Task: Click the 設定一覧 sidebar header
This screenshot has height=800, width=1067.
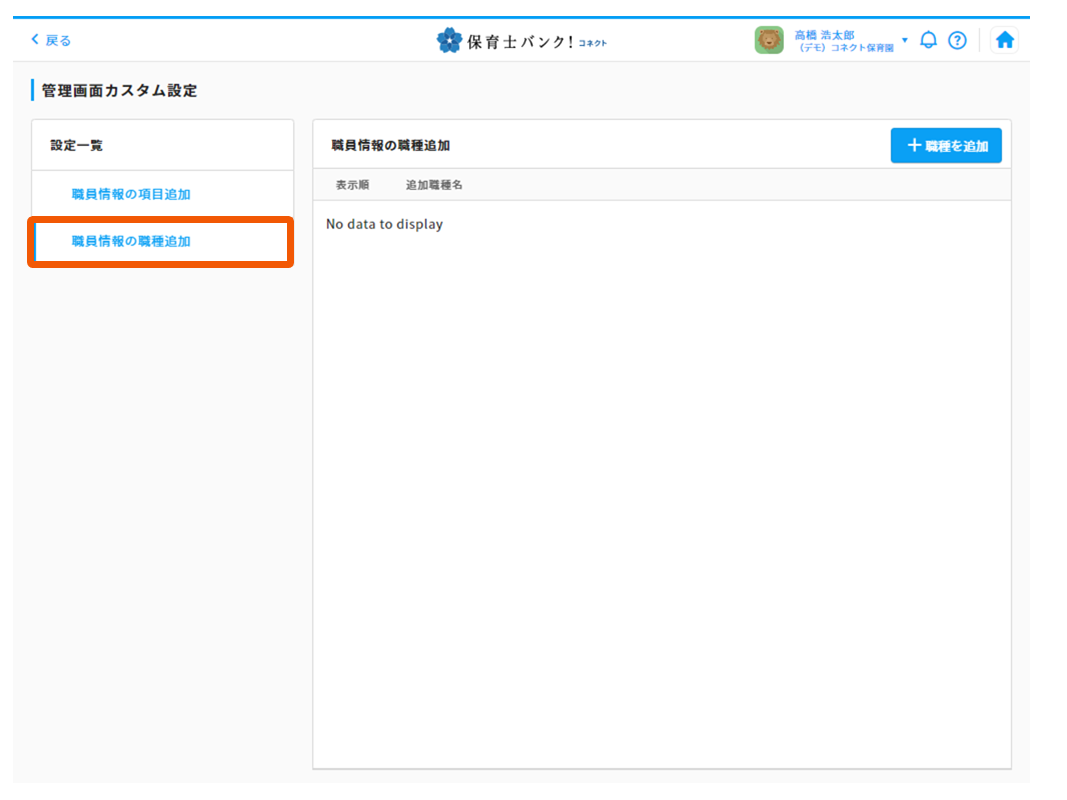Action: coord(77,146)
